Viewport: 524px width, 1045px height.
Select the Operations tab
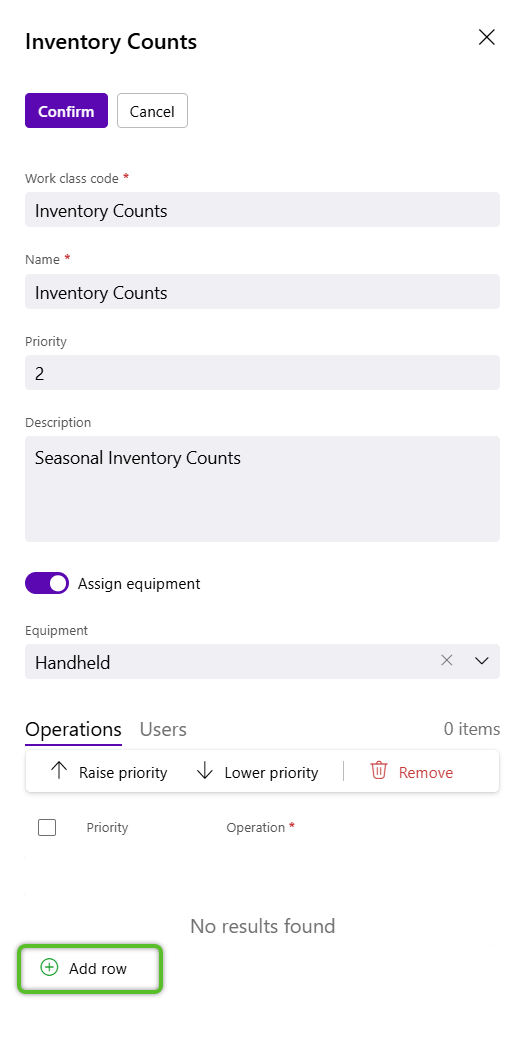(73, 729)
